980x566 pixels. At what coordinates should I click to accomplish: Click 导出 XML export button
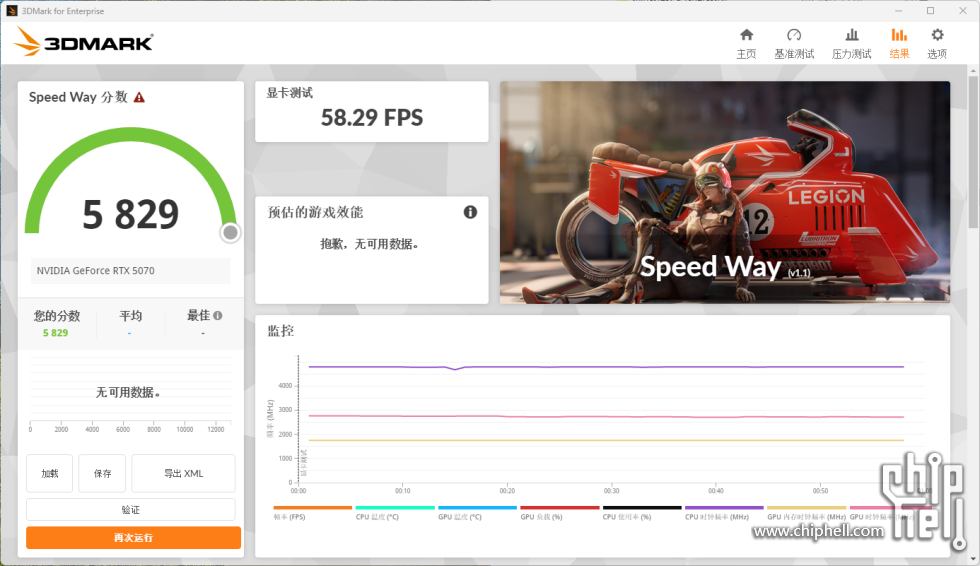click(183, 474)
